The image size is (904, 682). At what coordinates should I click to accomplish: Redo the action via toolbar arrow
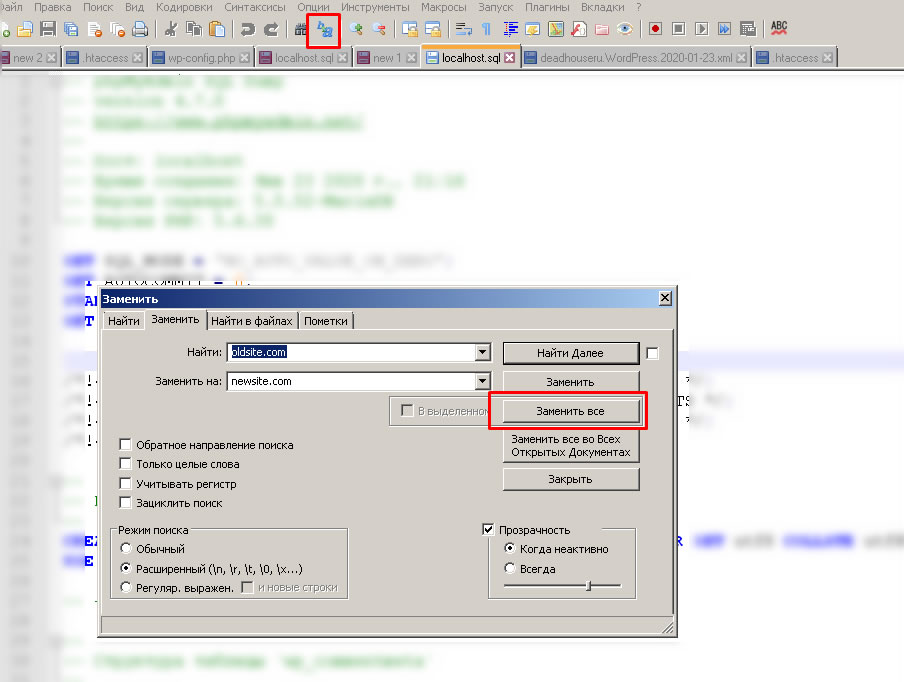[271, 29]
